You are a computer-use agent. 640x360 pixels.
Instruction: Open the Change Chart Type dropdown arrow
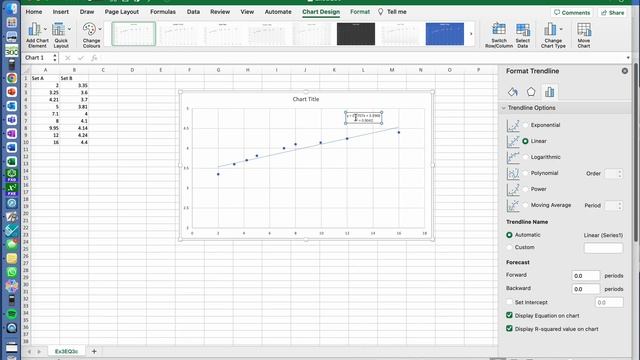coord(561,29)
